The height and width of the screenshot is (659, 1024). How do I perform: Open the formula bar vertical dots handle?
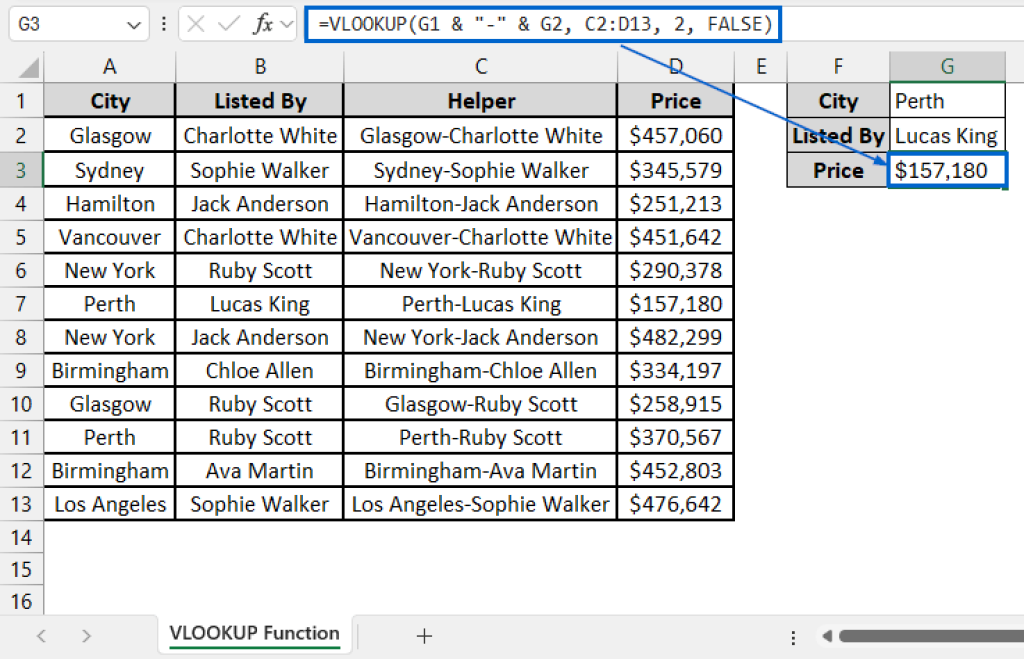tap(163, 25)
